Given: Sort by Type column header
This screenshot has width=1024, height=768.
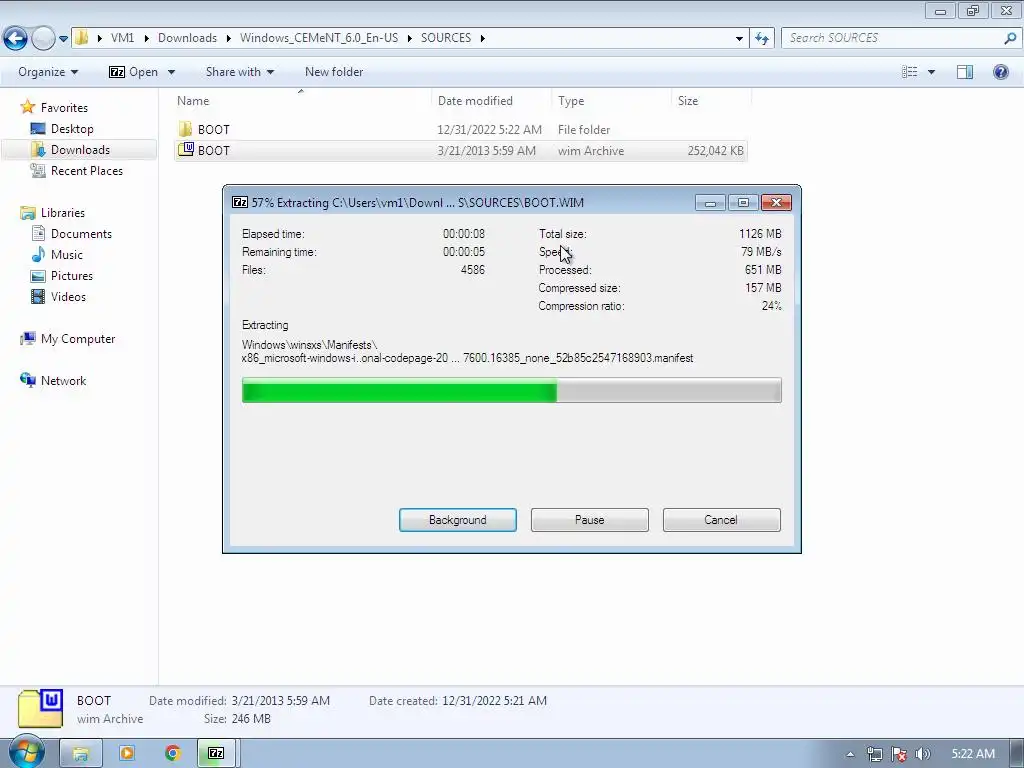Looking at the screenshot, I should point(611,101).
